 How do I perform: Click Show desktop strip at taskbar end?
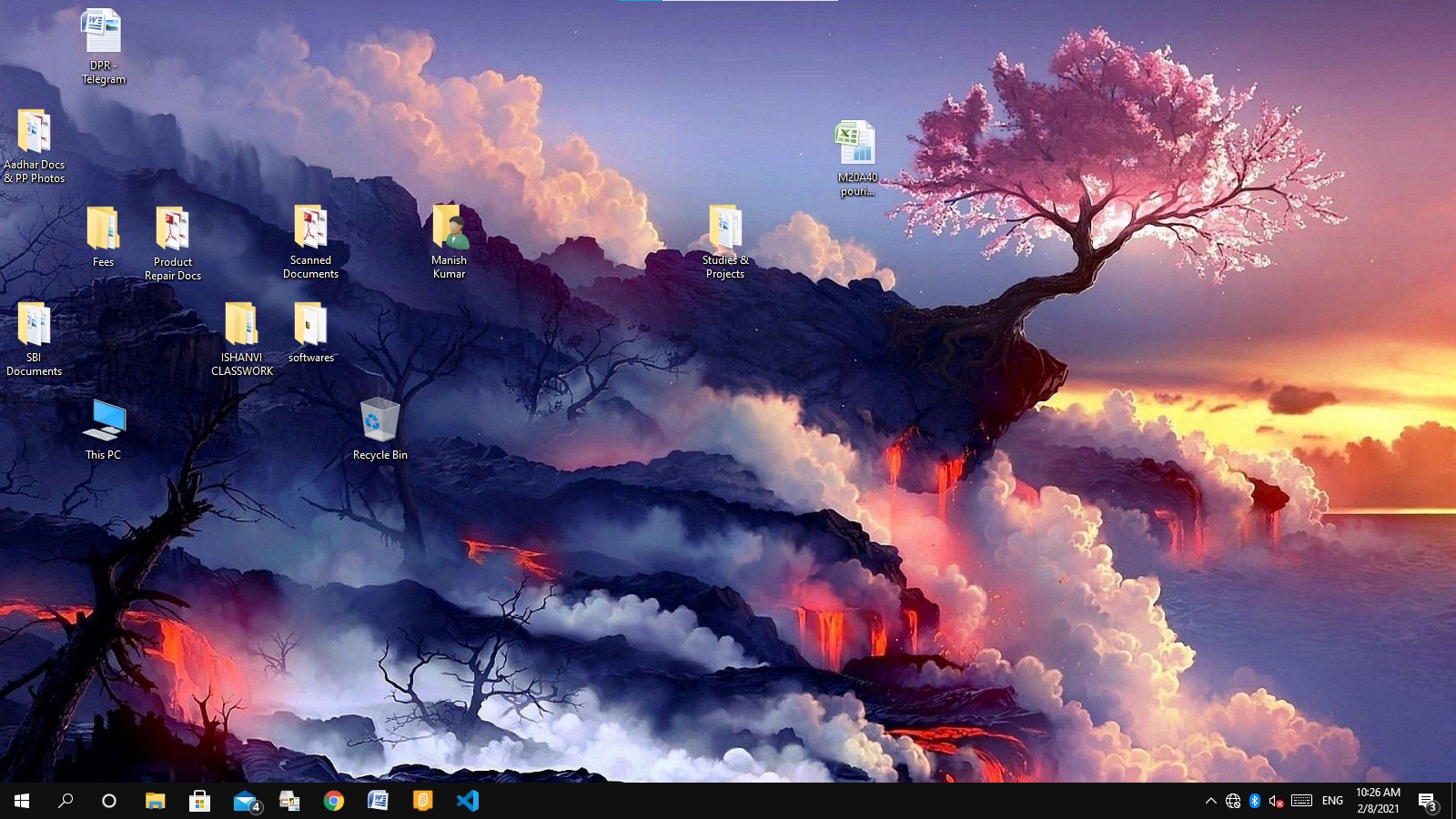(x=1453, y=801)
